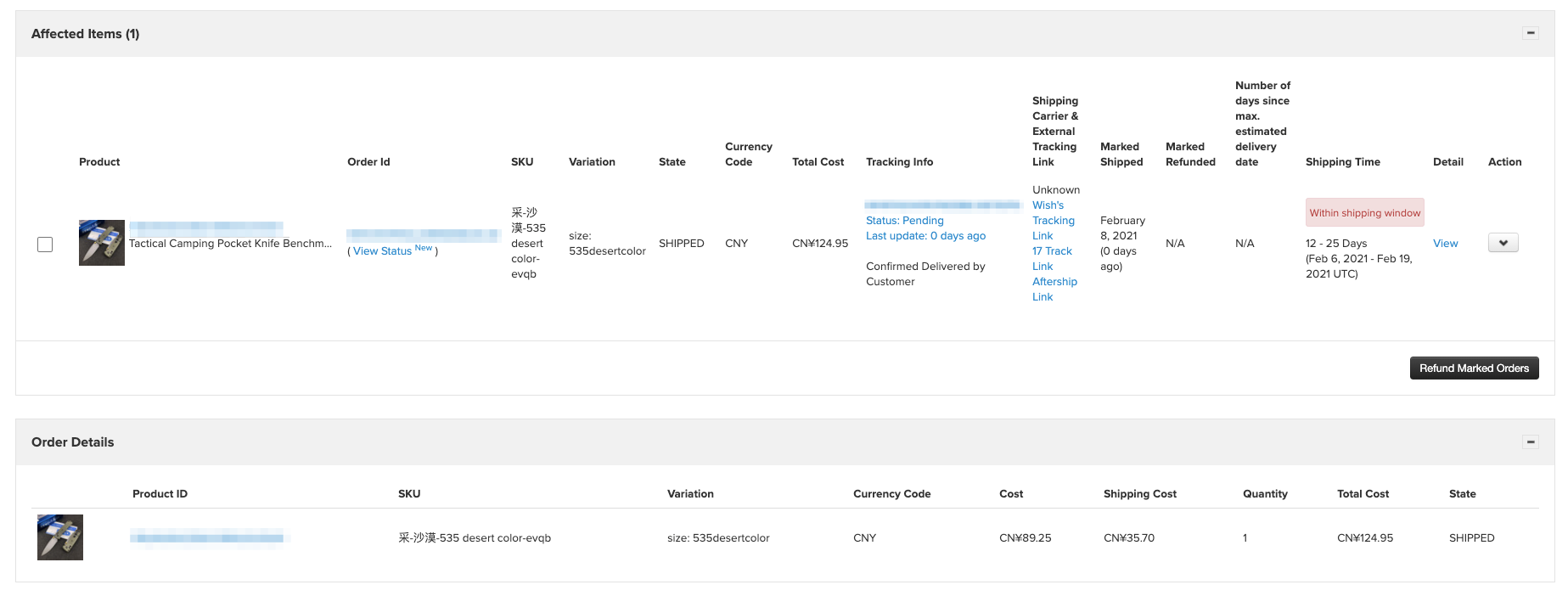Open Wish's Tracking Link

(x=1053, y=221)
